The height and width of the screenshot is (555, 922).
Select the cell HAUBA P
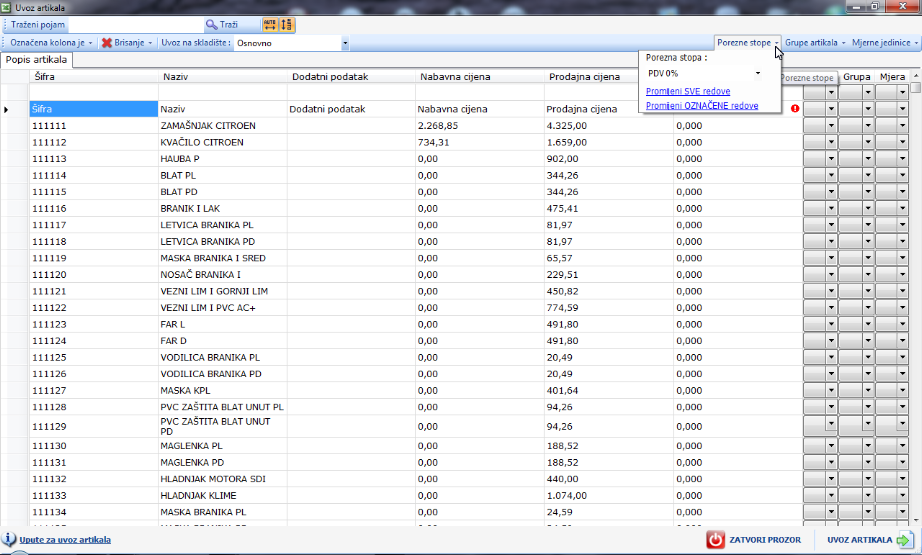223,159
